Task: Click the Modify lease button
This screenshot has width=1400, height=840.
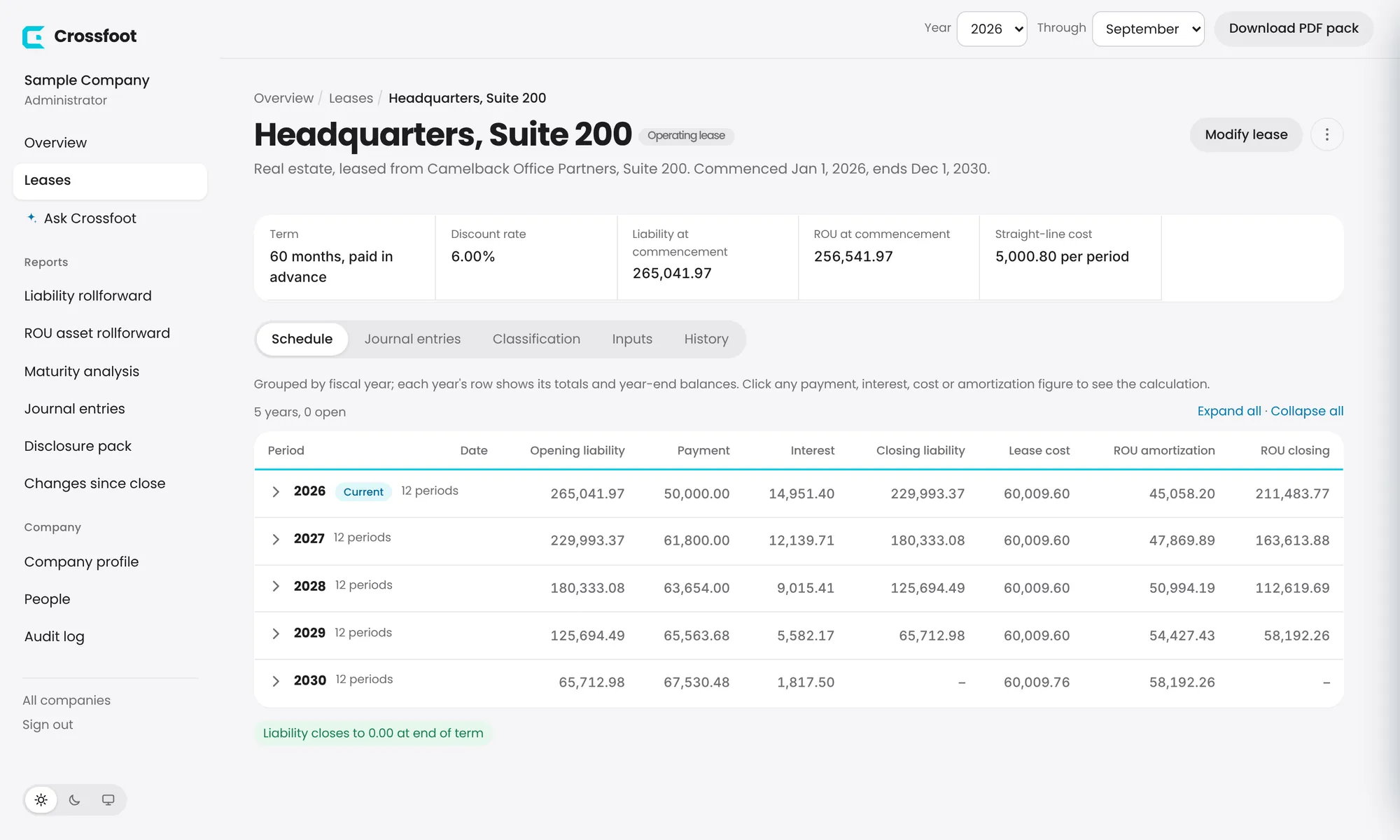Action: pos(1246,134)
